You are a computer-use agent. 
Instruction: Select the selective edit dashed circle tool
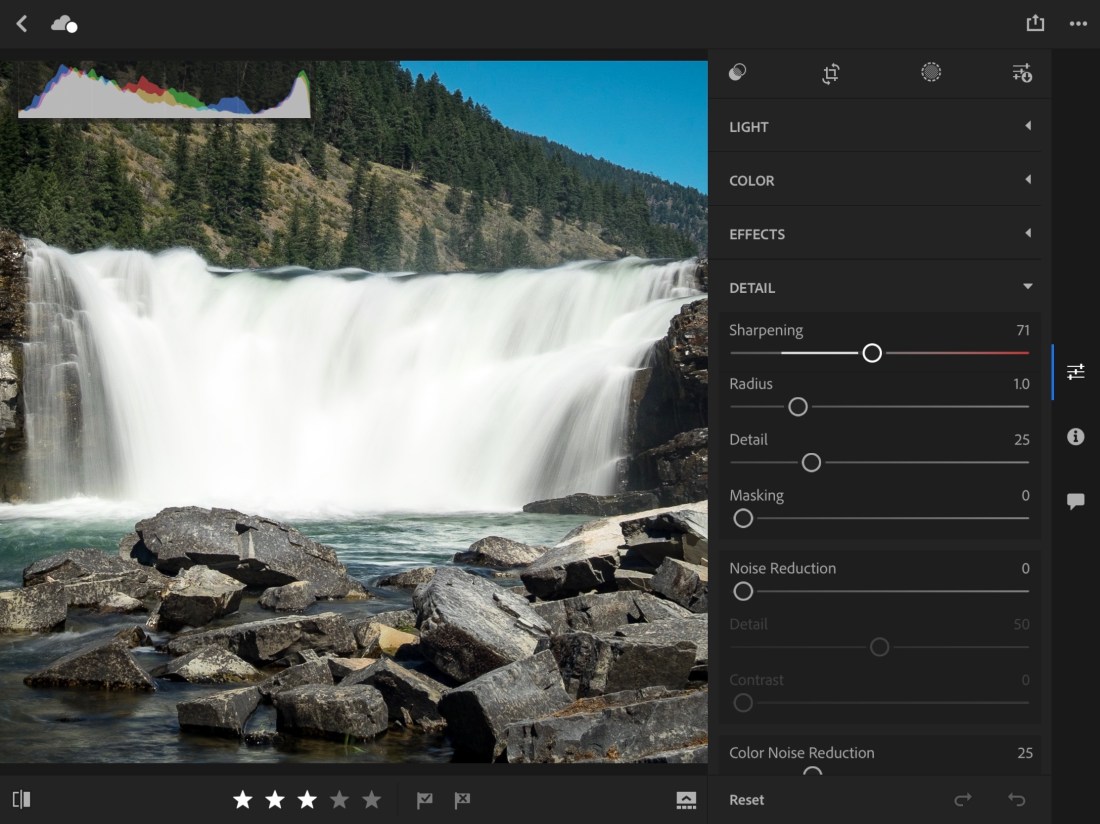(x=931, y=72)
